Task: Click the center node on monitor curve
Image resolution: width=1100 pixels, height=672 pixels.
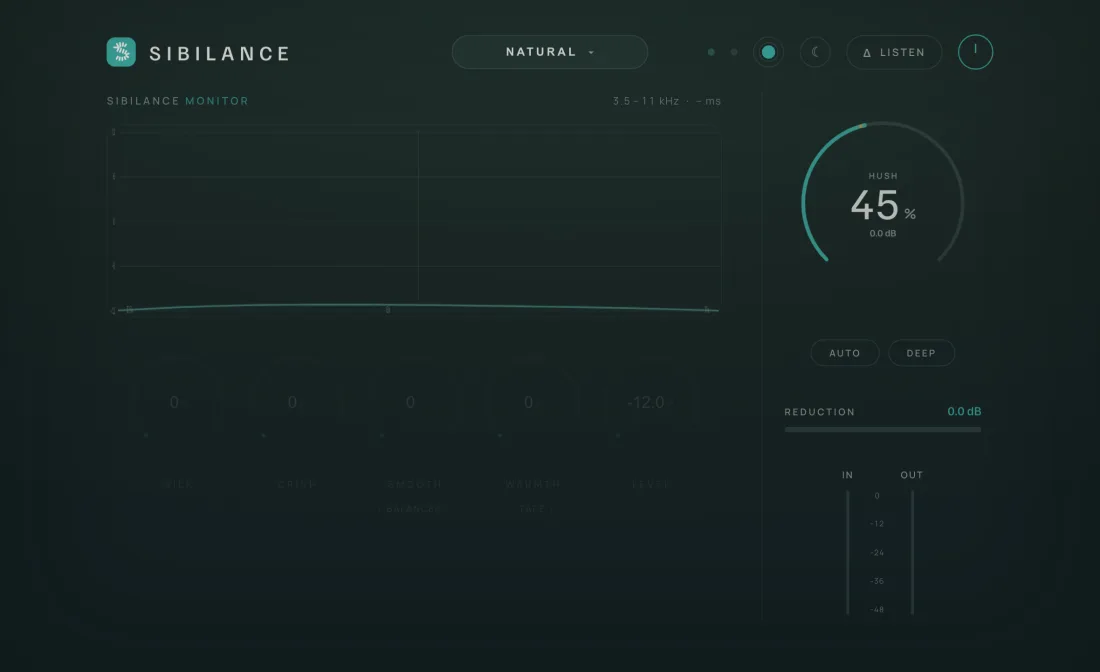Action: point(388,309)
